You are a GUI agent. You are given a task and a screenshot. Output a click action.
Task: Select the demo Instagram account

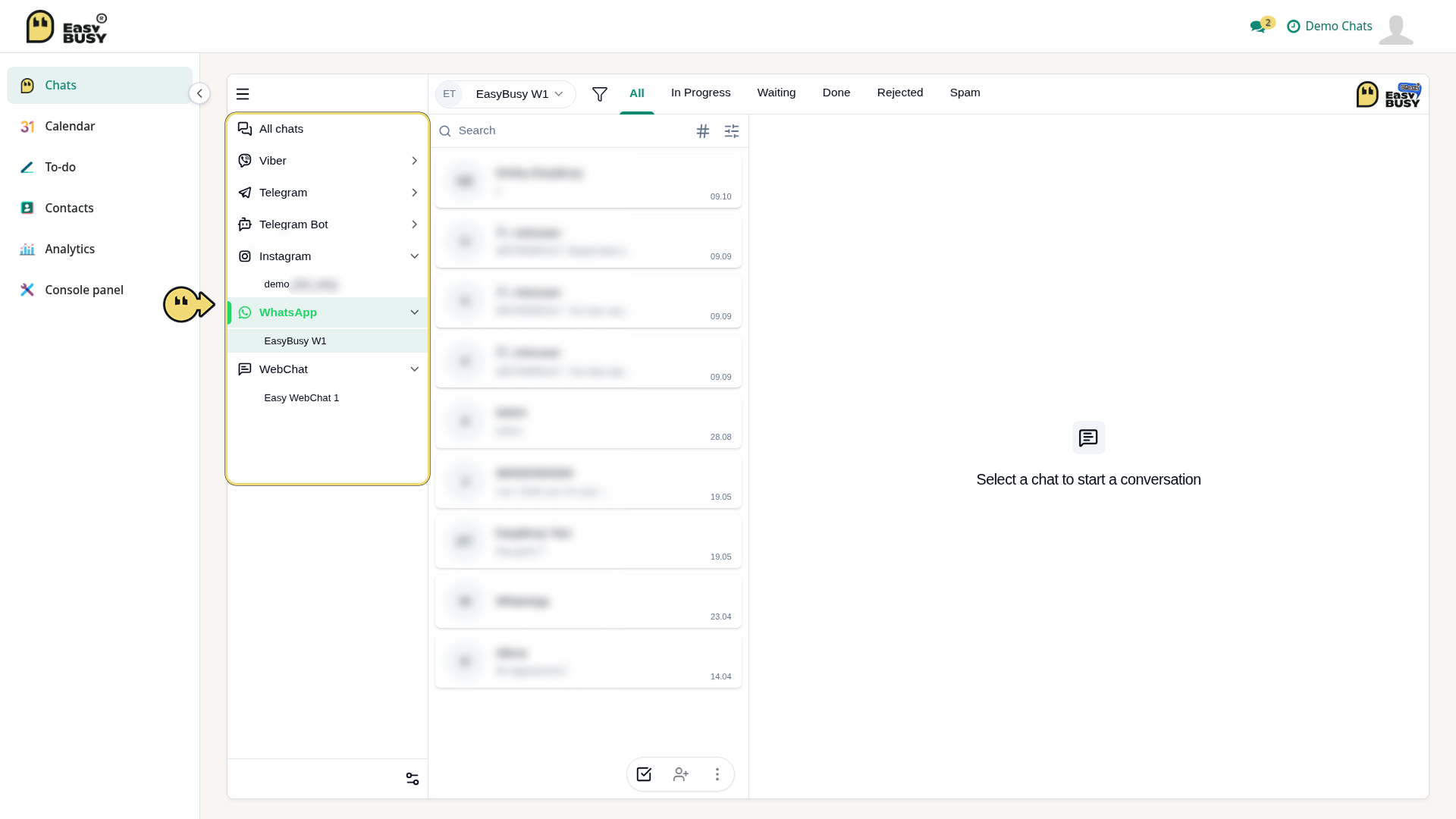click(x=328, y=284)
